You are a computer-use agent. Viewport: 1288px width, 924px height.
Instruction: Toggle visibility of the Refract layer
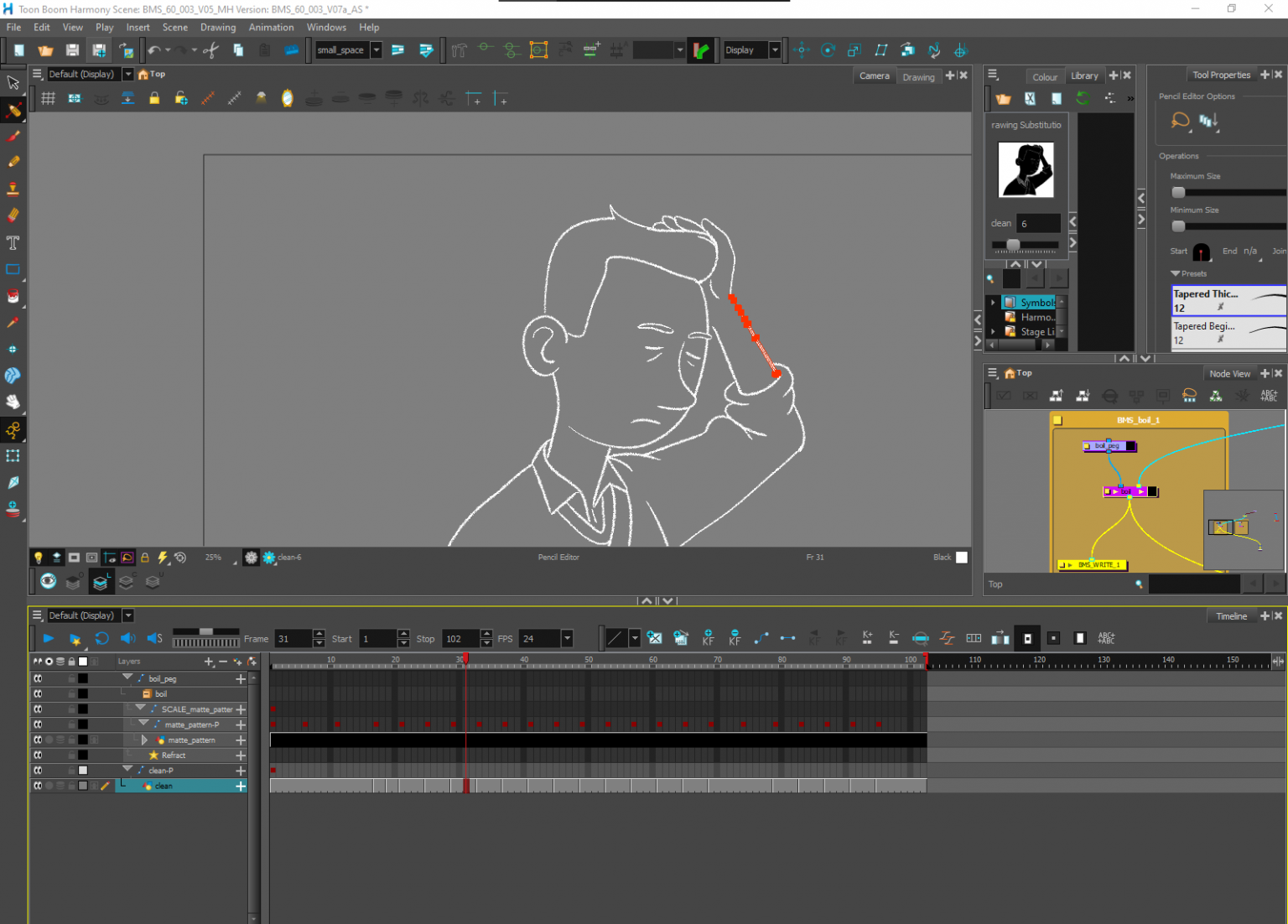pyautogui.click(x=38, y=755)
